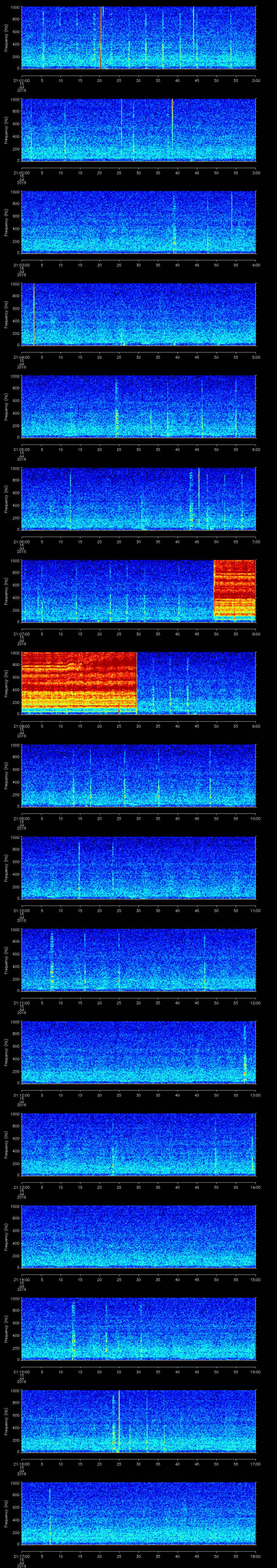Select the 5:00 end time label
Image resolution: width=277 pixels, height=1568 pixels.
256,357
